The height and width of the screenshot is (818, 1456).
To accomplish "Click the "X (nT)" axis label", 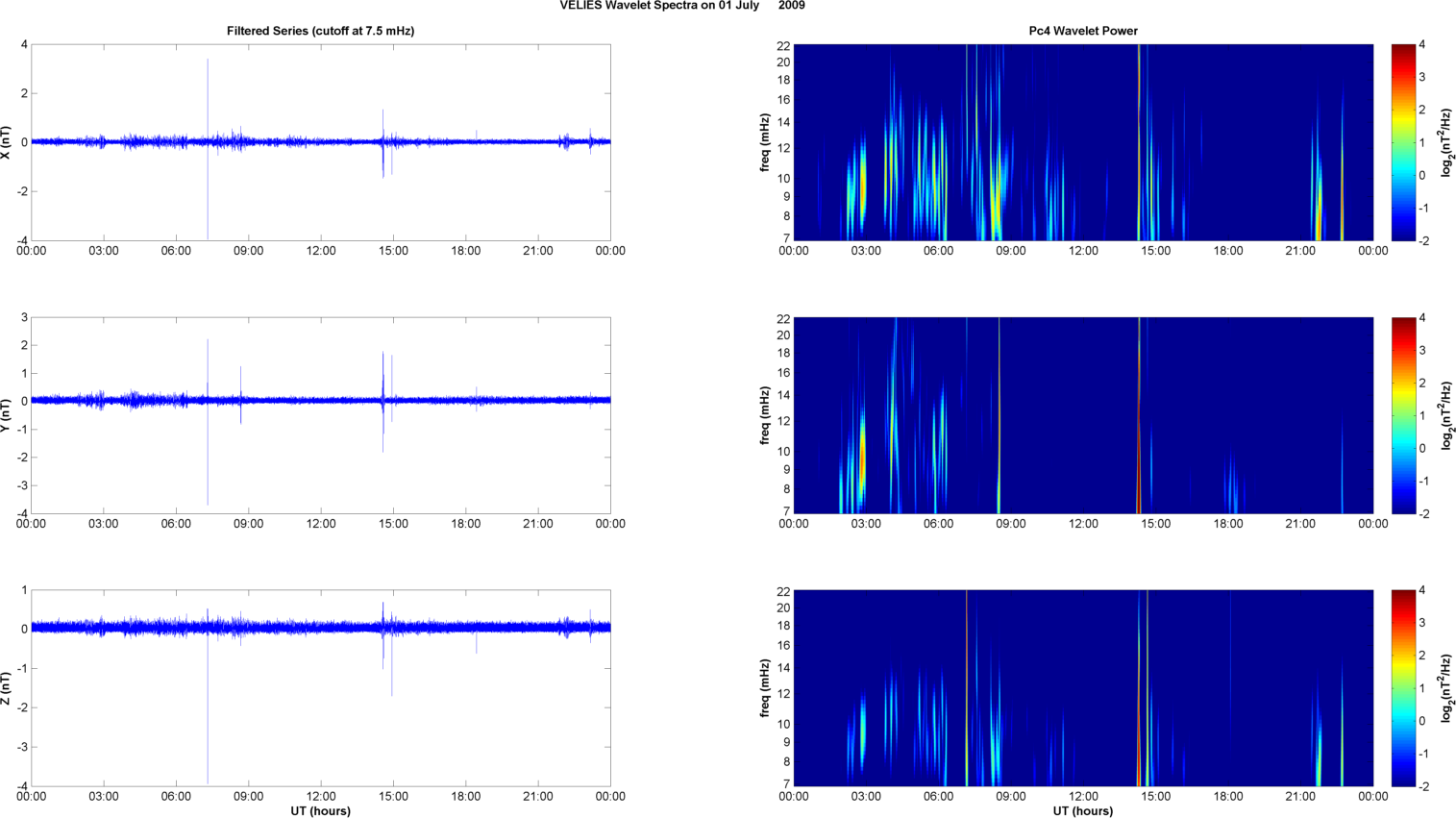I will (x=7, y=142).
